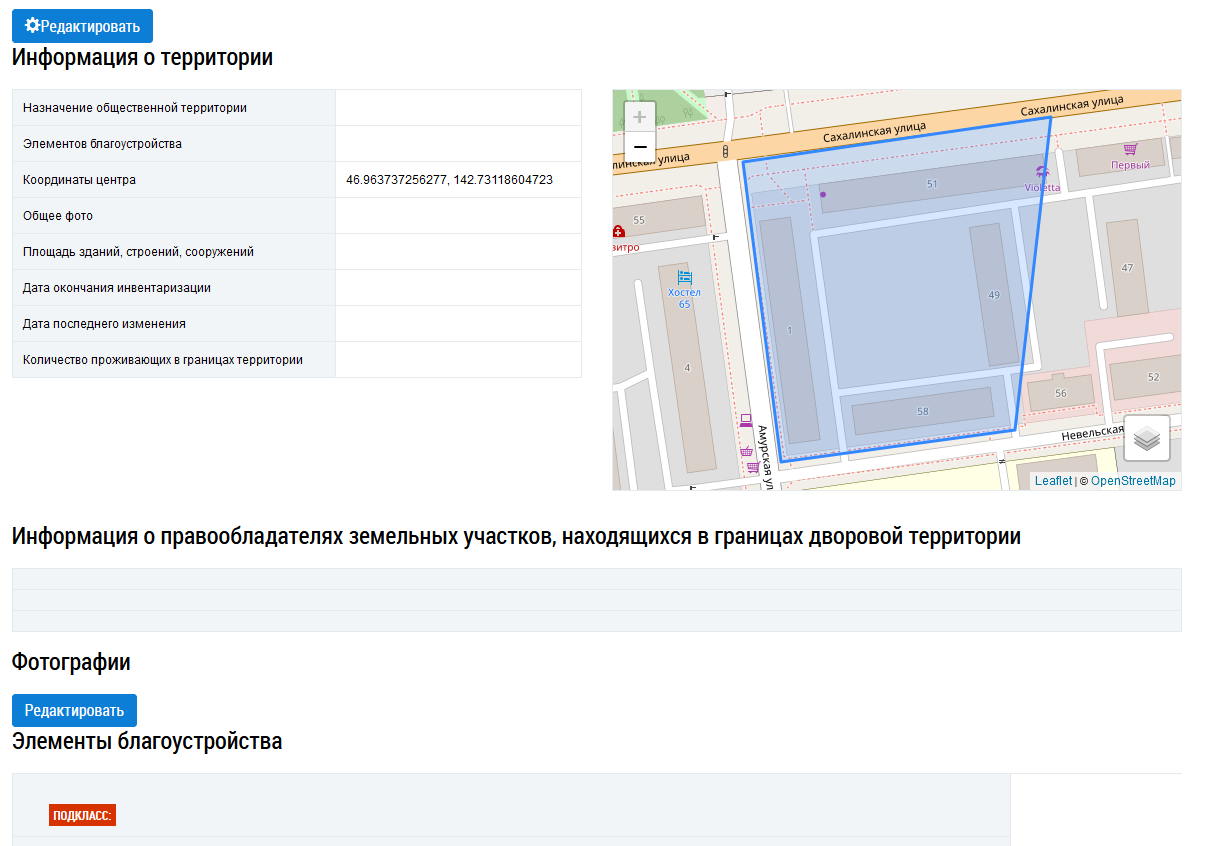The image size is (1214, 846).
Task: Click the top Редактировать button with gear
Action: [x=82, y=26]
